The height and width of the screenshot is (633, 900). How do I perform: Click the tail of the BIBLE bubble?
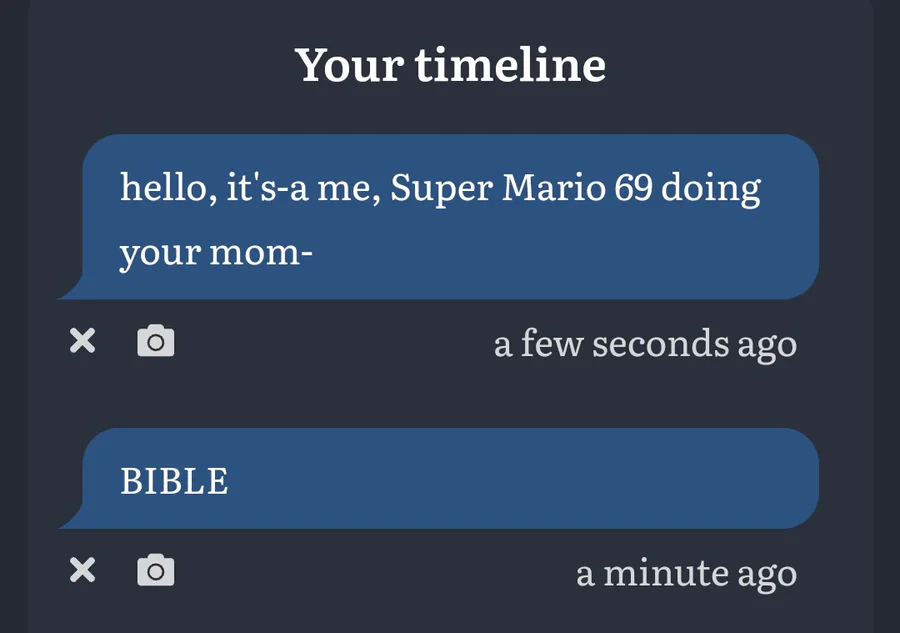(72, 518)
